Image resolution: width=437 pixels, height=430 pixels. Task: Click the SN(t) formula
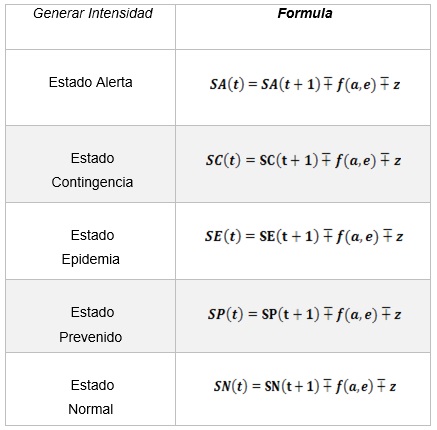[305, 386]
